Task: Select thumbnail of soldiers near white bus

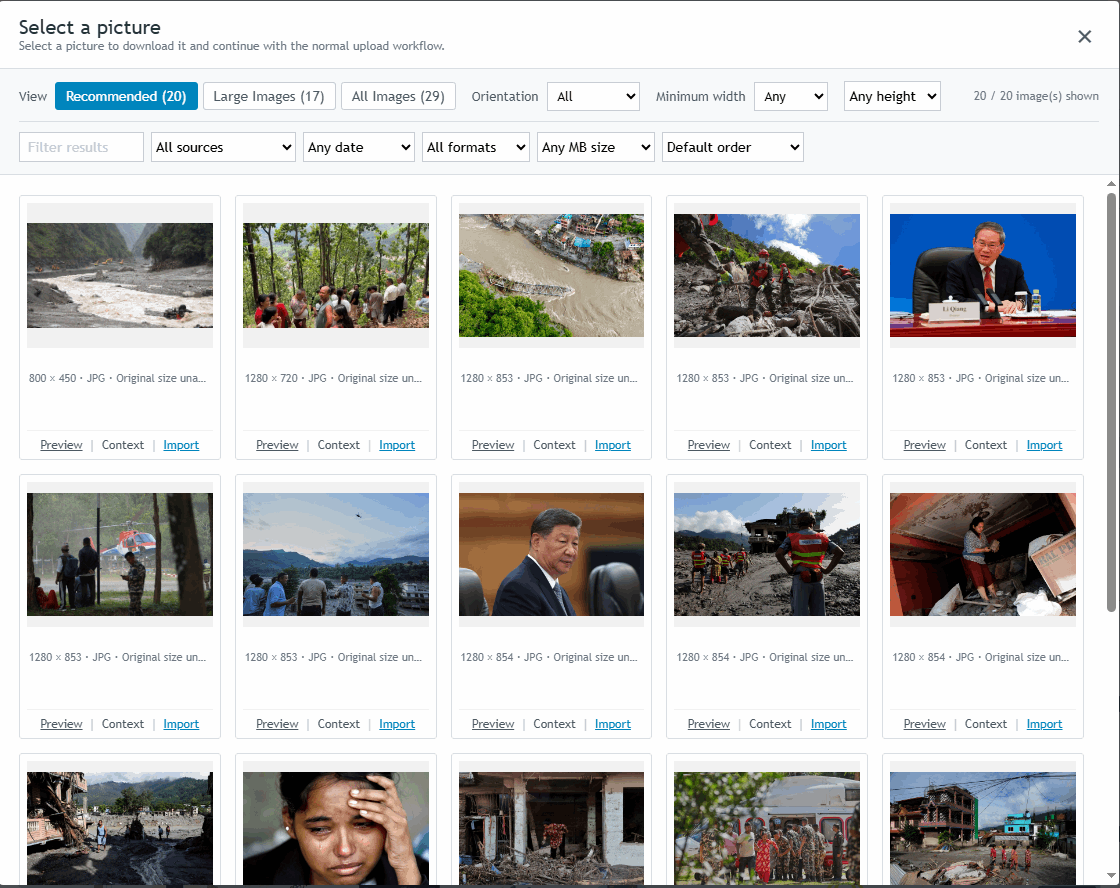Action: pyautogui.click(x=767, y=829)
